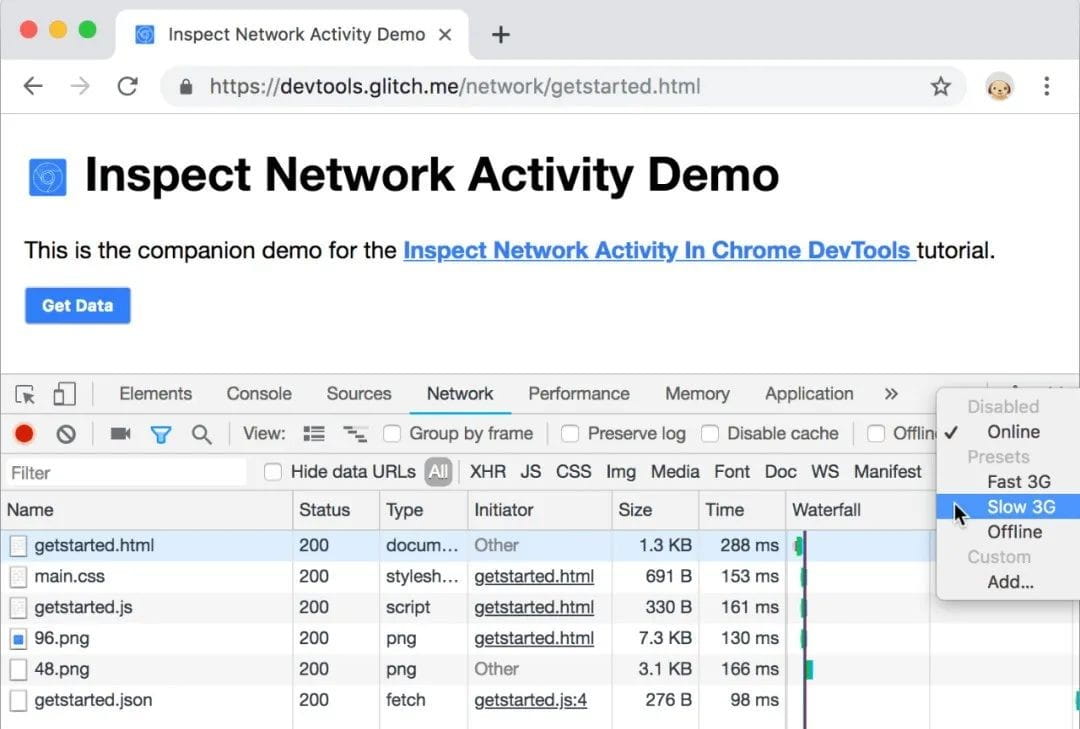The width and height of the screenshot is (1080, 729).
Task: Toggle the device toolbar icon
Action: coord(64,394)
